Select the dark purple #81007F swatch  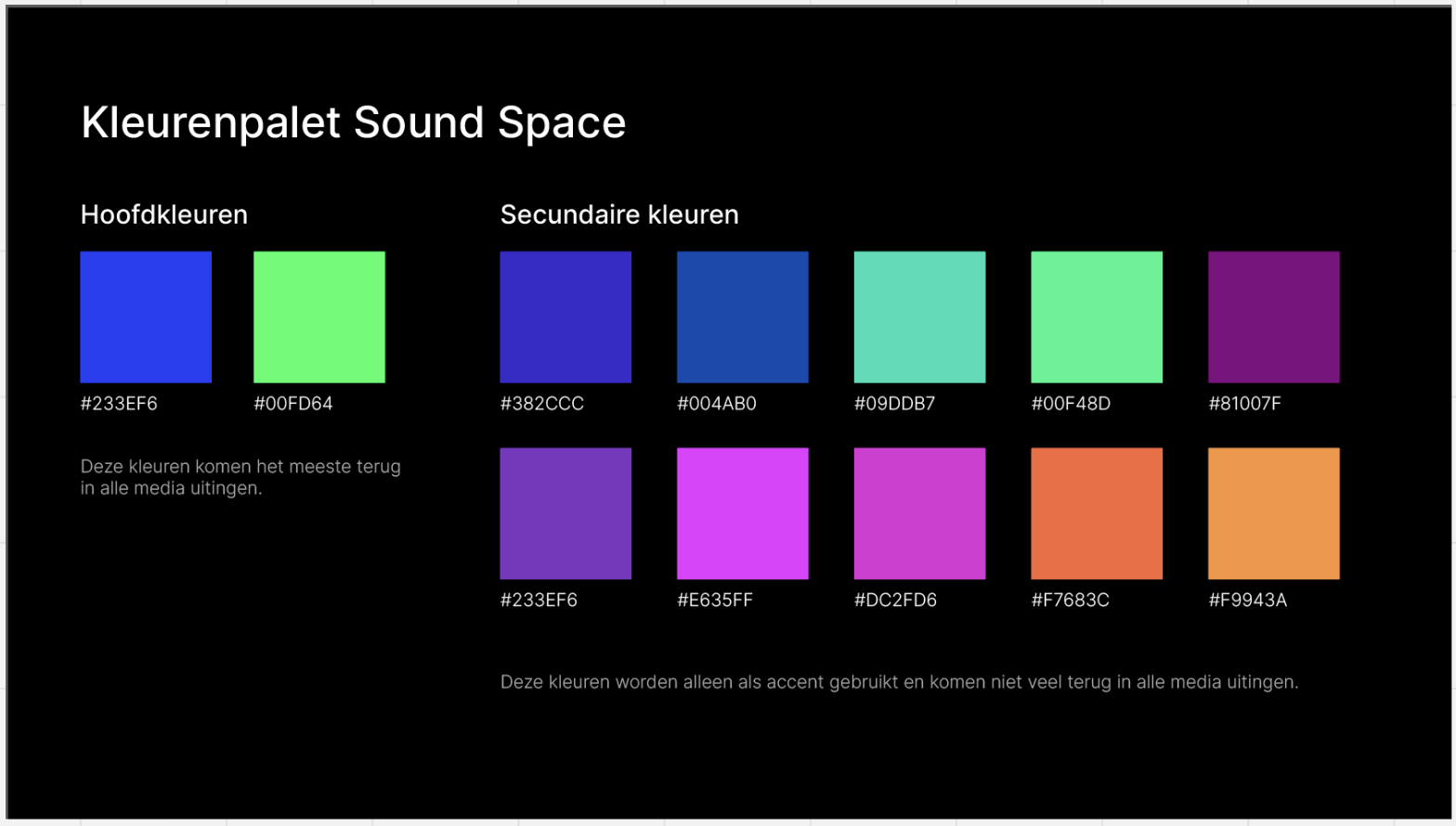tap(1273, 316)
